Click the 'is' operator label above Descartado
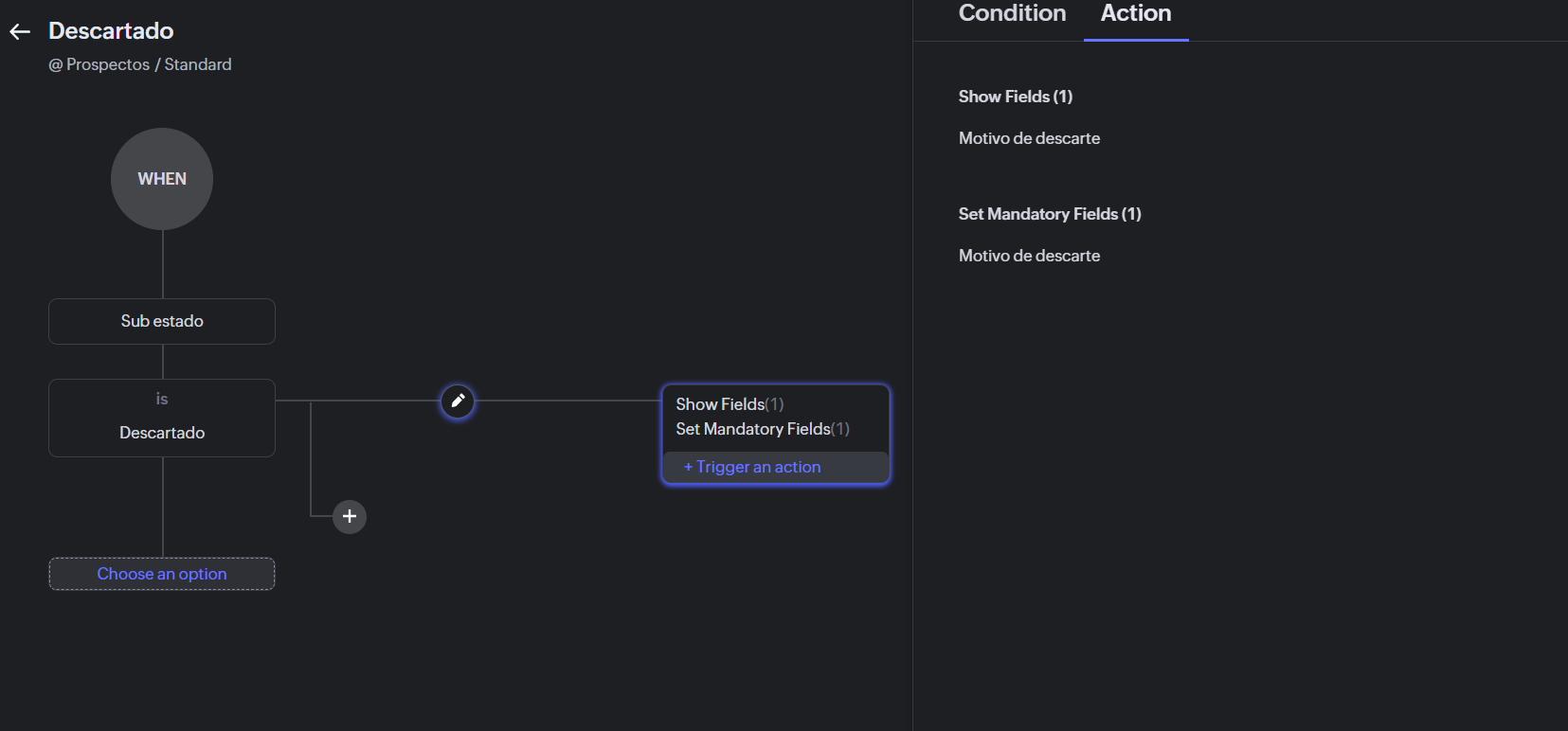 (x=162, y=399)
